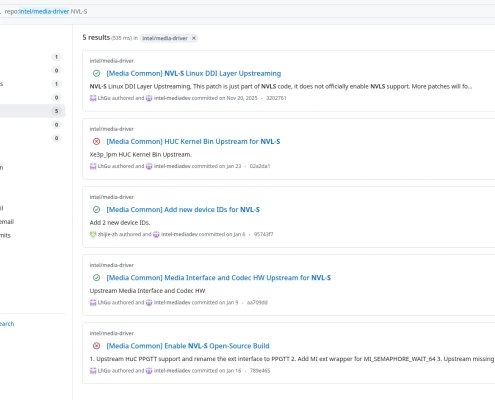Click LhGu avatar on the Jan 23 commit
The image size is (495, 400).
click(x=93, y=166)
